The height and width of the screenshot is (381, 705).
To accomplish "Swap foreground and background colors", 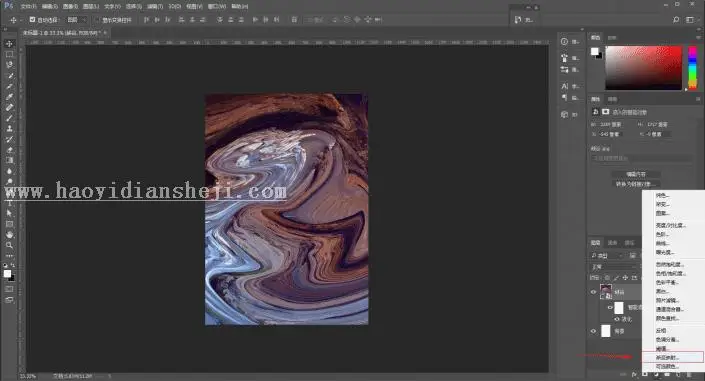I will coord(13,265).
